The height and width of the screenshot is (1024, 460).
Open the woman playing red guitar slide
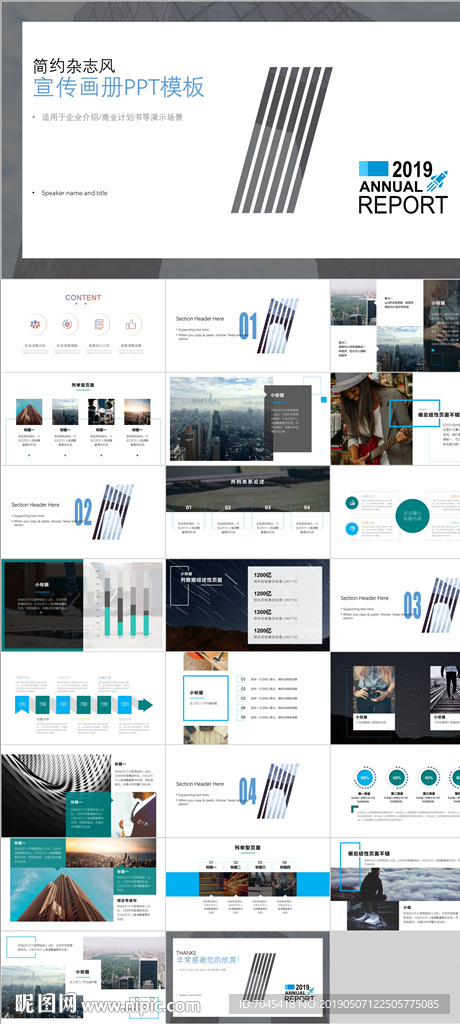tap(395, 419)
